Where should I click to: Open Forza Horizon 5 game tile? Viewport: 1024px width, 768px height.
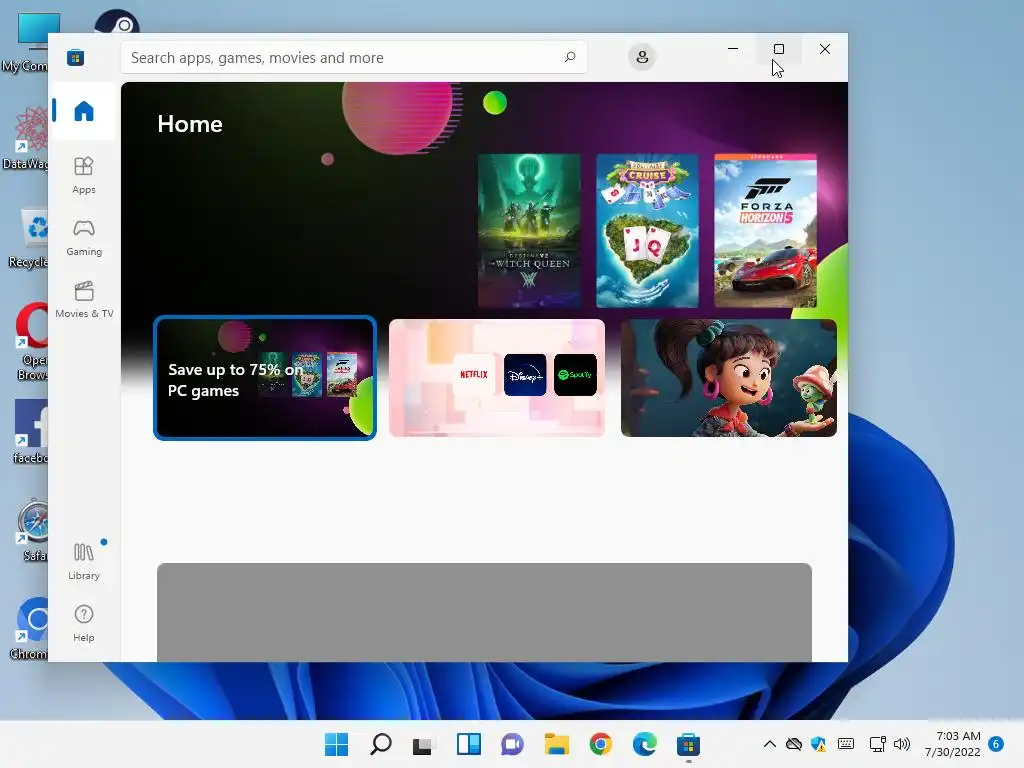point(765,231)
